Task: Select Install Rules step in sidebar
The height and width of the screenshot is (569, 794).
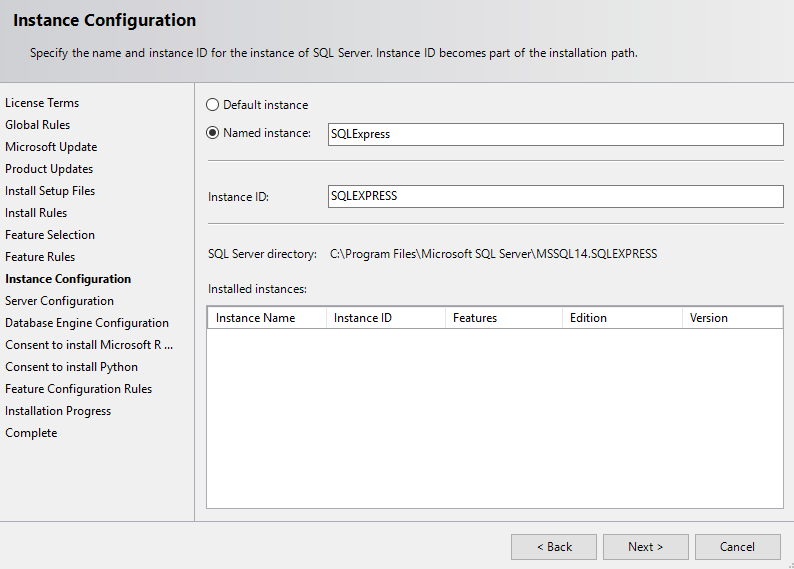Action: click(36, 213)
